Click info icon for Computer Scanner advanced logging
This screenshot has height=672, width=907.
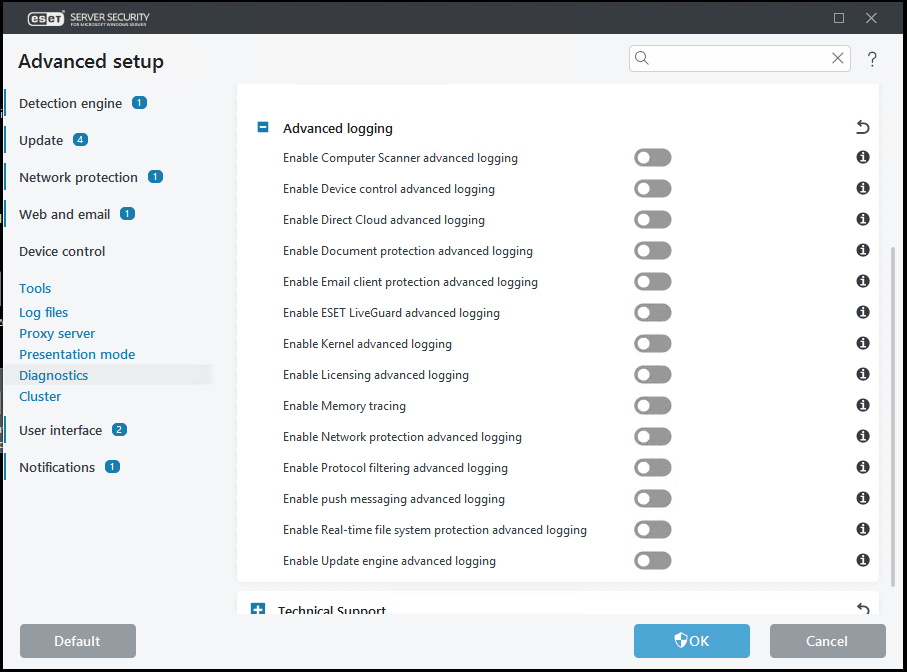tap(863, 157)
